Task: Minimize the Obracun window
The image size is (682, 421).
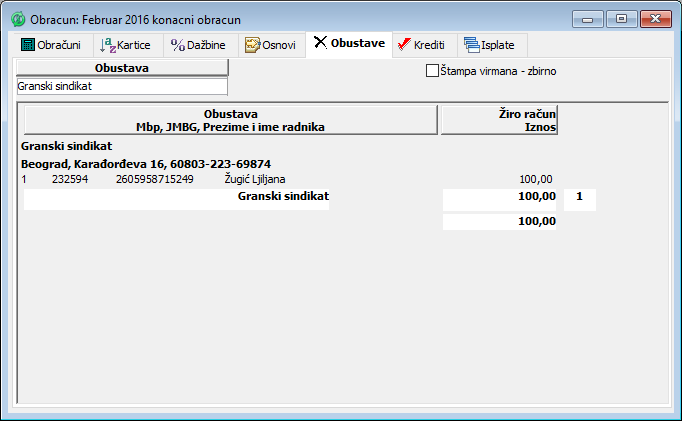Action: [x=588, y=19]
